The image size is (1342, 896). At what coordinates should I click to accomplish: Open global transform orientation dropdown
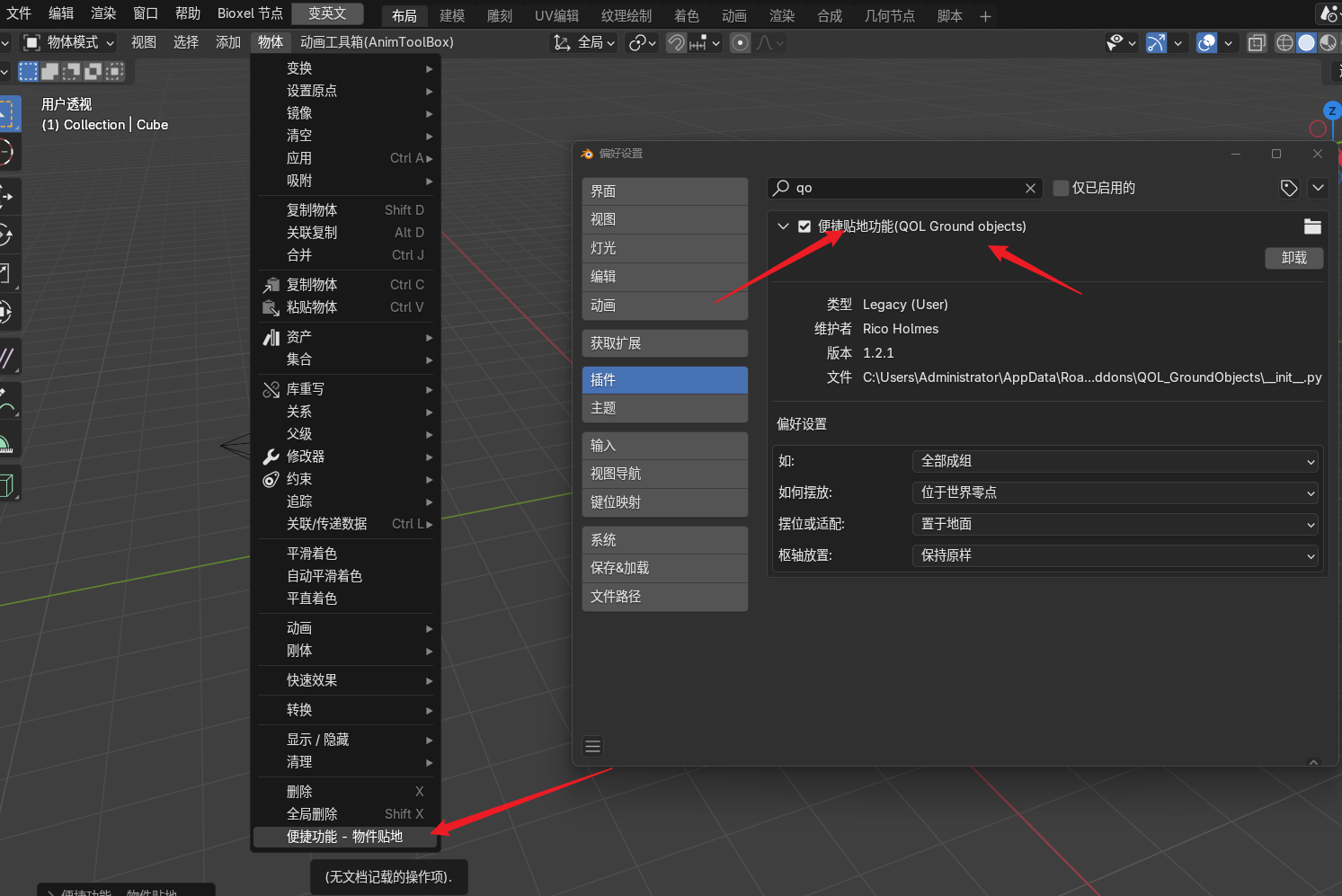pyautogui.click(x=584, y=42)
